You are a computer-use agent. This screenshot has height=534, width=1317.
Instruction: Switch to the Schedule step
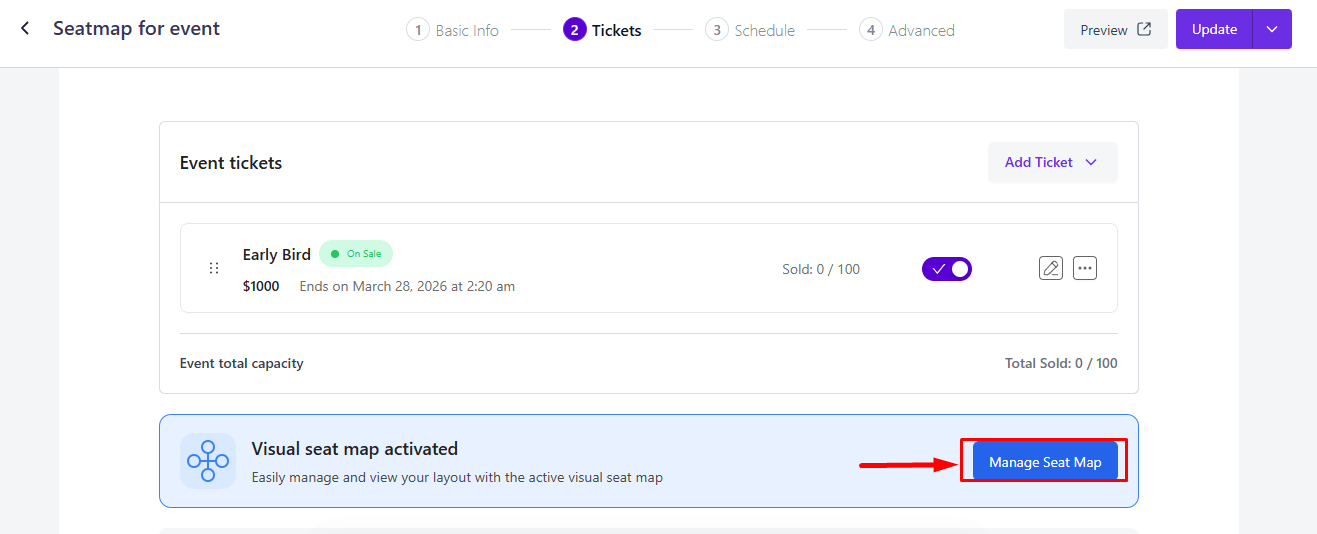pyautogui.click(x=750, y=30)
